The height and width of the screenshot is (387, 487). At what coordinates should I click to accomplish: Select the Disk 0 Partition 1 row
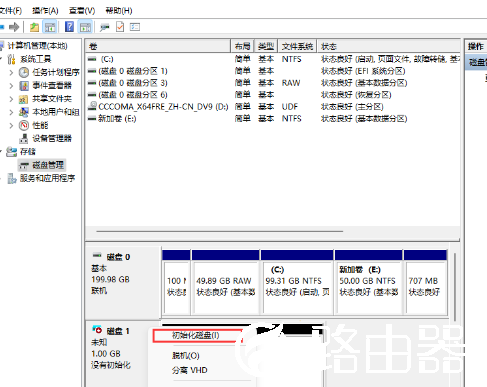tap(273, 71)
